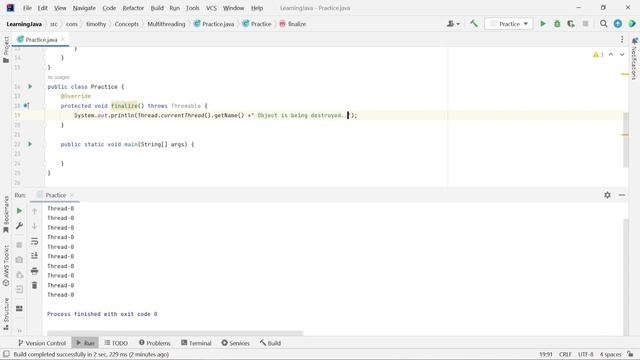
Task: Clear all console output with trash icon
Action: (34, 285)
